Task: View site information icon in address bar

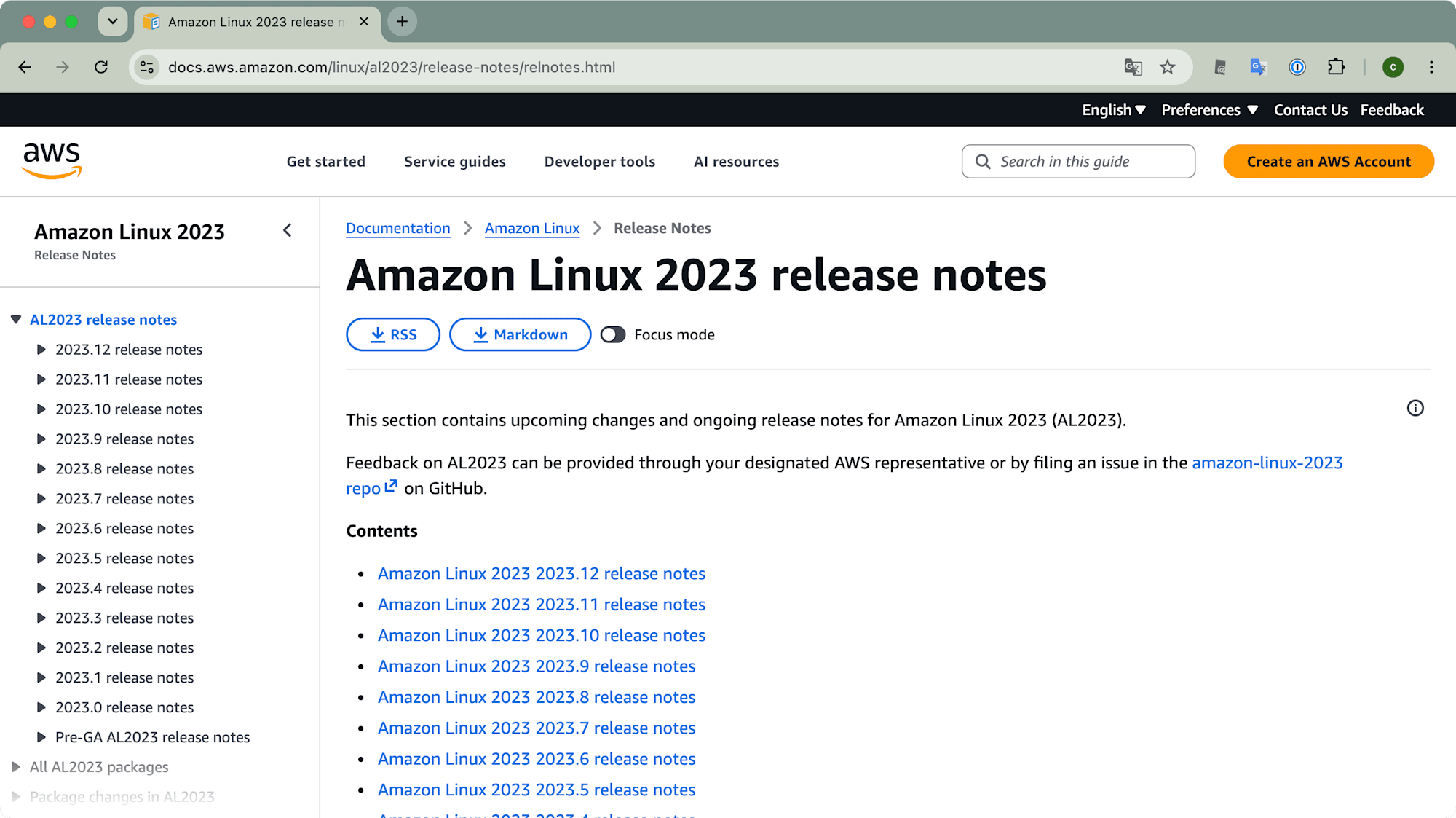Action: [x=147, y=67]
